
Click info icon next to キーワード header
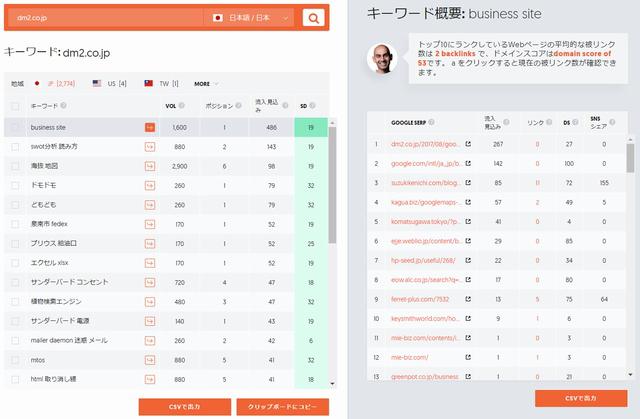(63, 105)
